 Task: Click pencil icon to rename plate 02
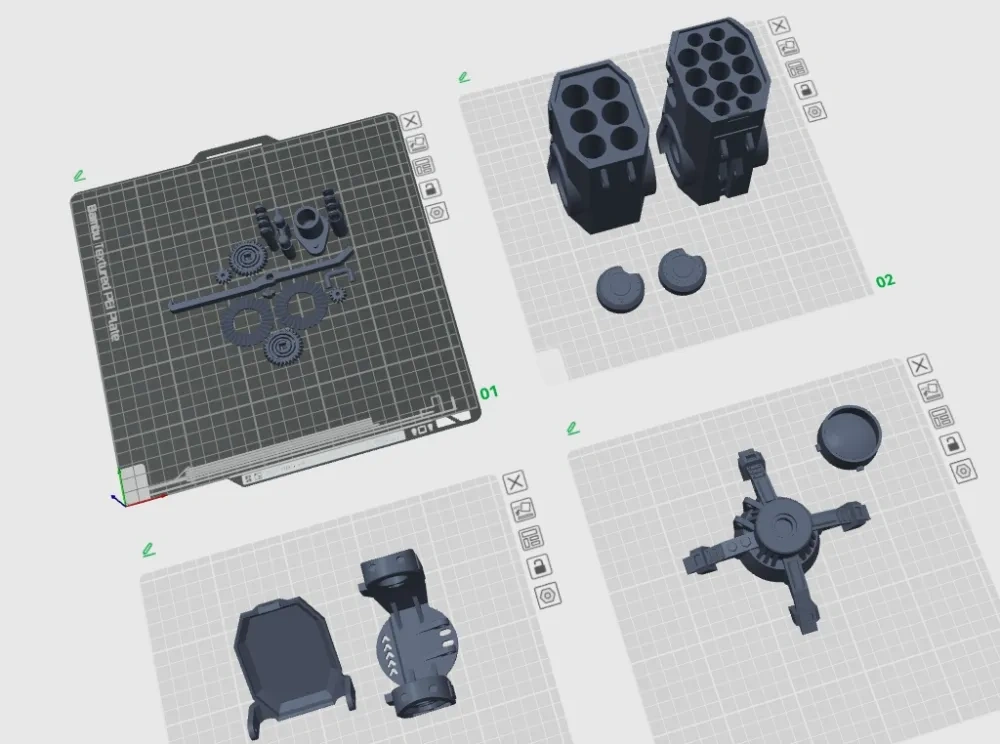(464, 78)
